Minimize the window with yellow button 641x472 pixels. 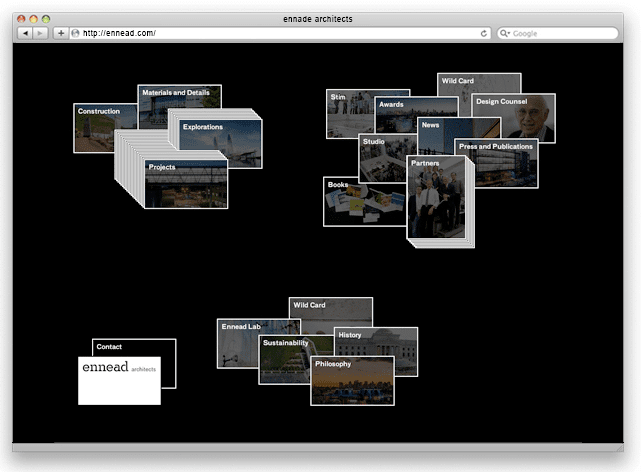coord(34,19)
